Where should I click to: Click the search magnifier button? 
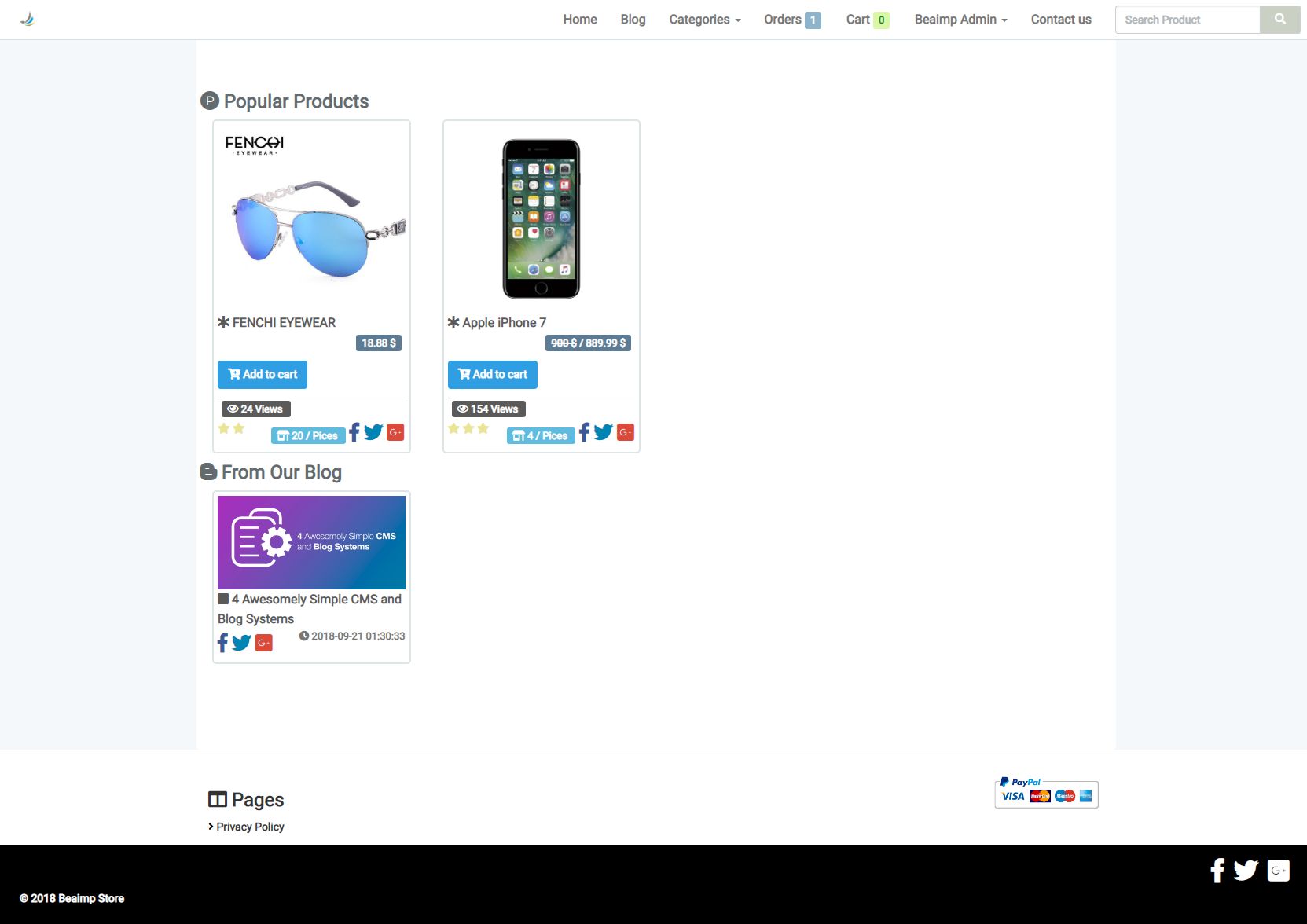(1279, 20)
